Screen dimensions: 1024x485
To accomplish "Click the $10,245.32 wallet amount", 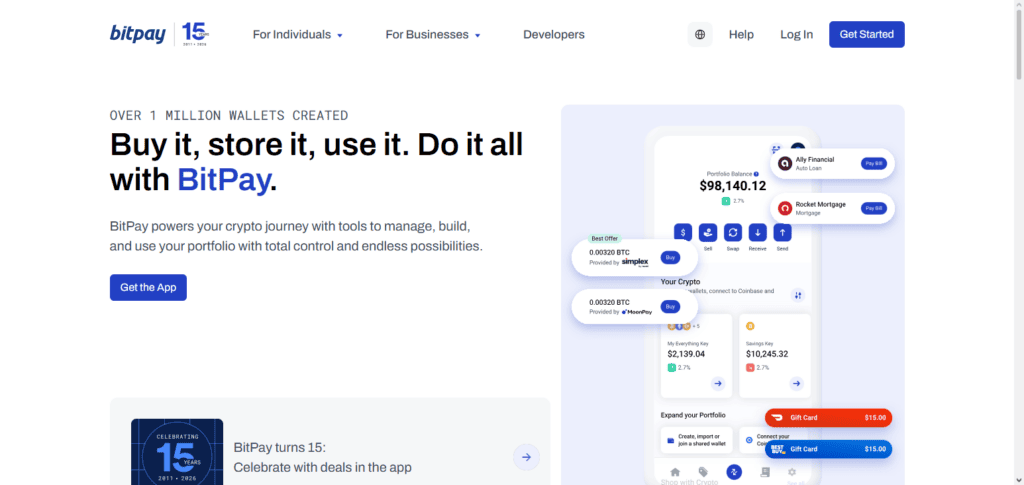I will click(x=767, y=354).
